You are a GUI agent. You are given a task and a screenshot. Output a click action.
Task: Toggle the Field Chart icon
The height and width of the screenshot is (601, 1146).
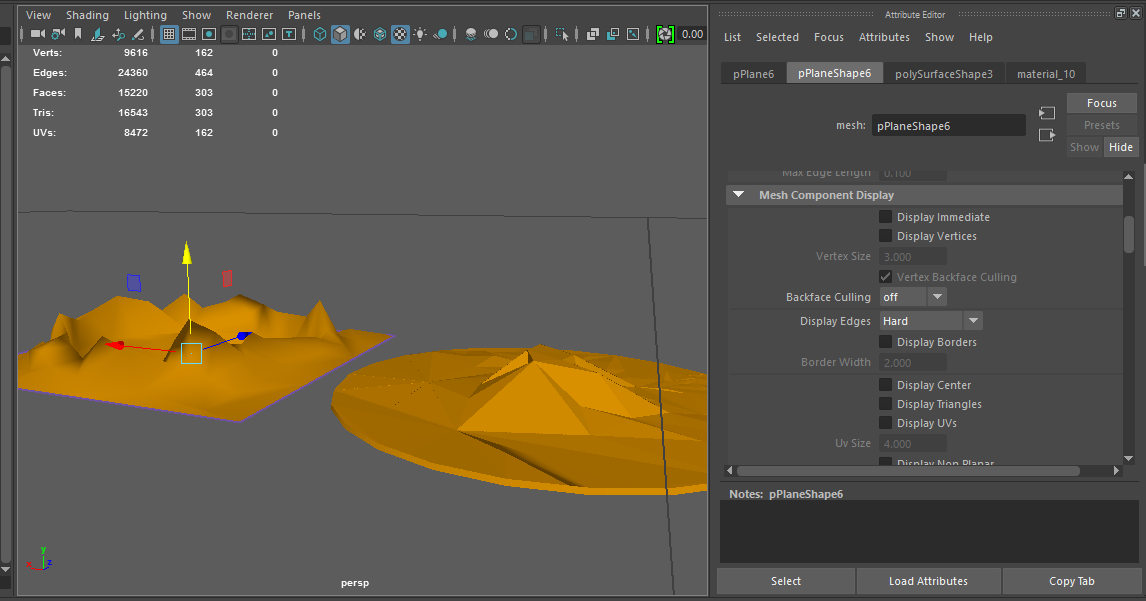248,34
